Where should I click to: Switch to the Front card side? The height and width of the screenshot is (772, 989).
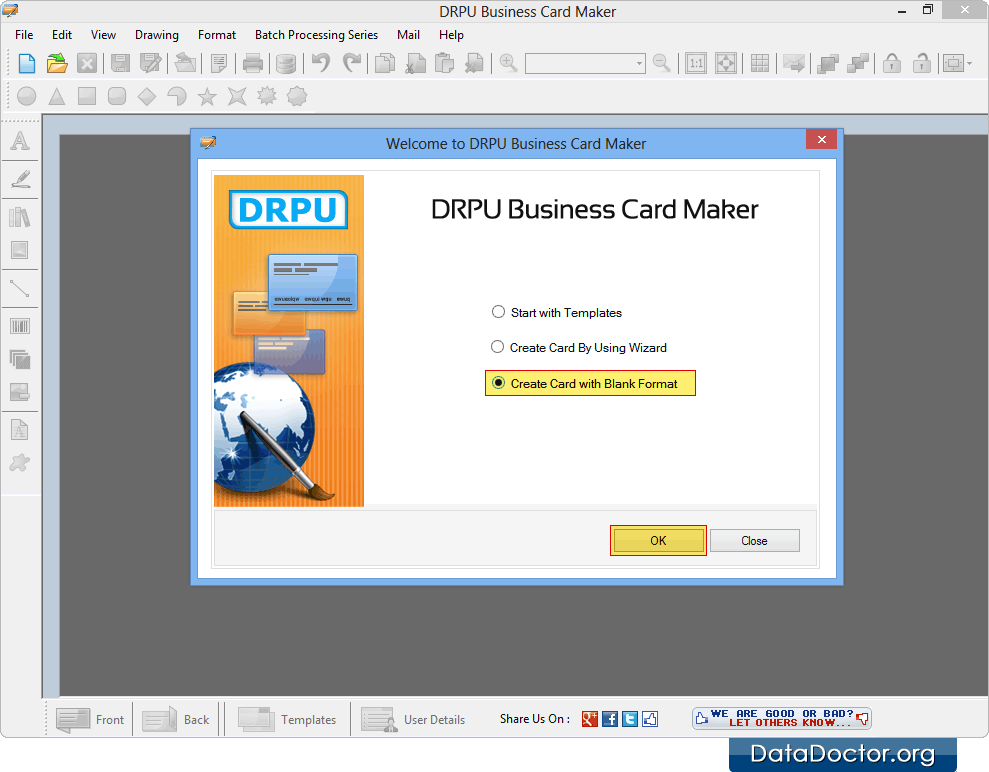point(90,720)
